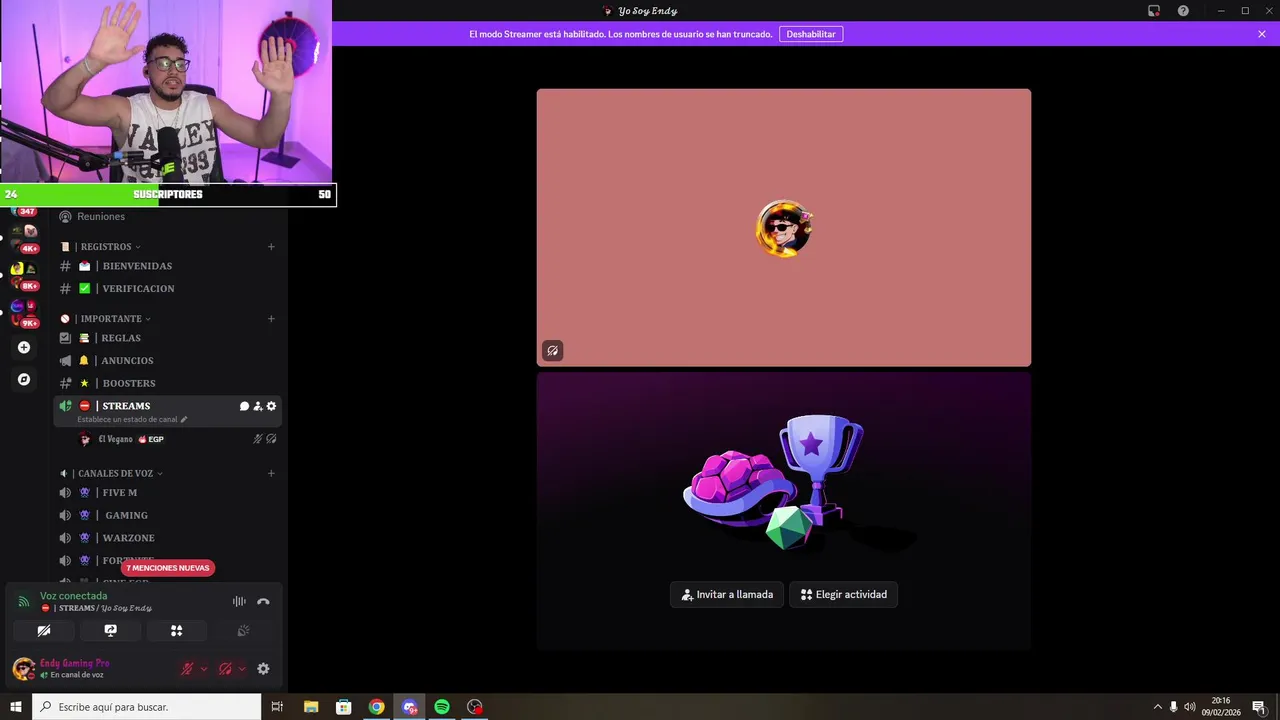
Task: Open STREAMS channel chat bubble
Action: (x=244, y=406)
